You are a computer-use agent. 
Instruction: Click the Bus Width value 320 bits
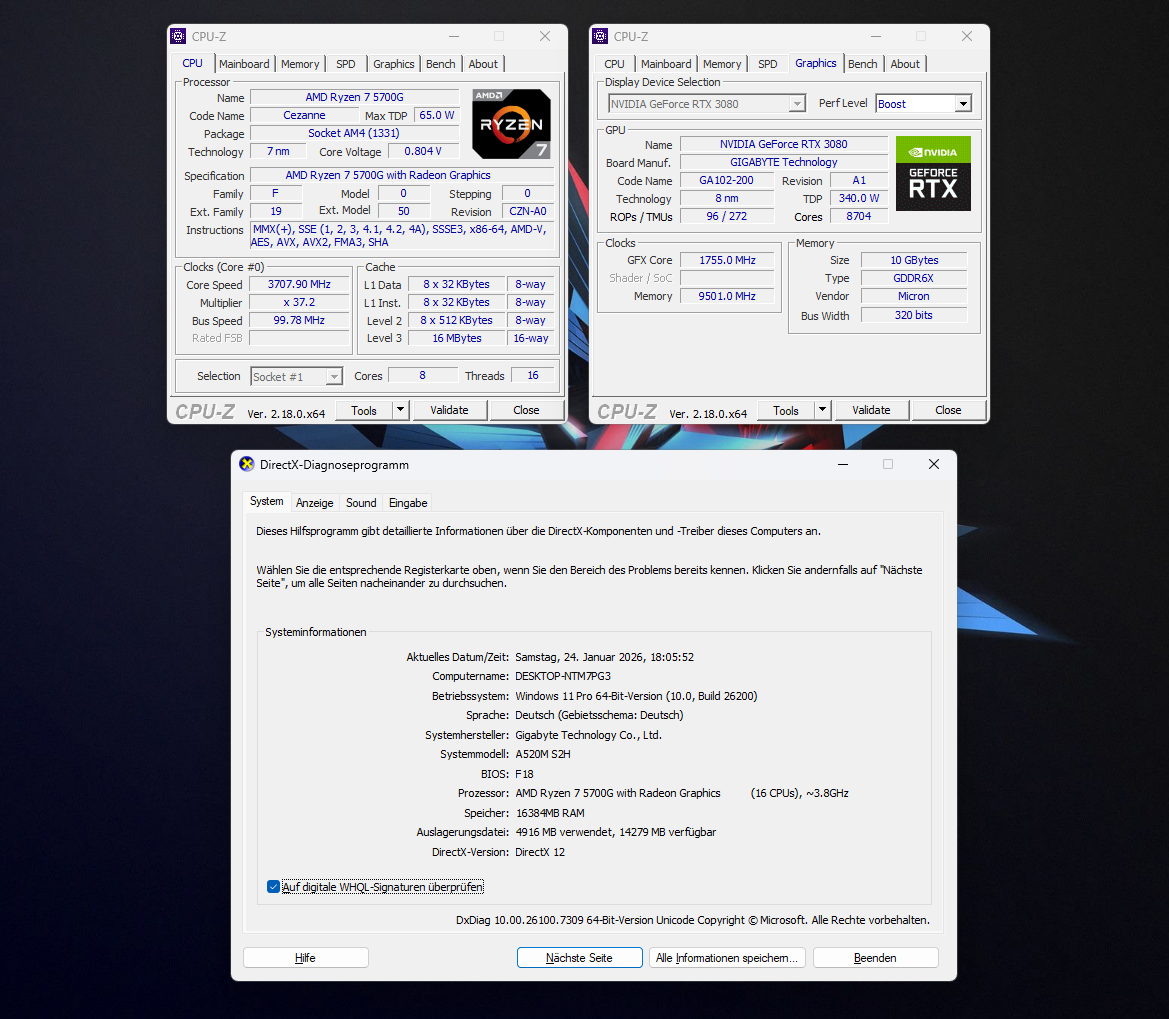[913, 315]
